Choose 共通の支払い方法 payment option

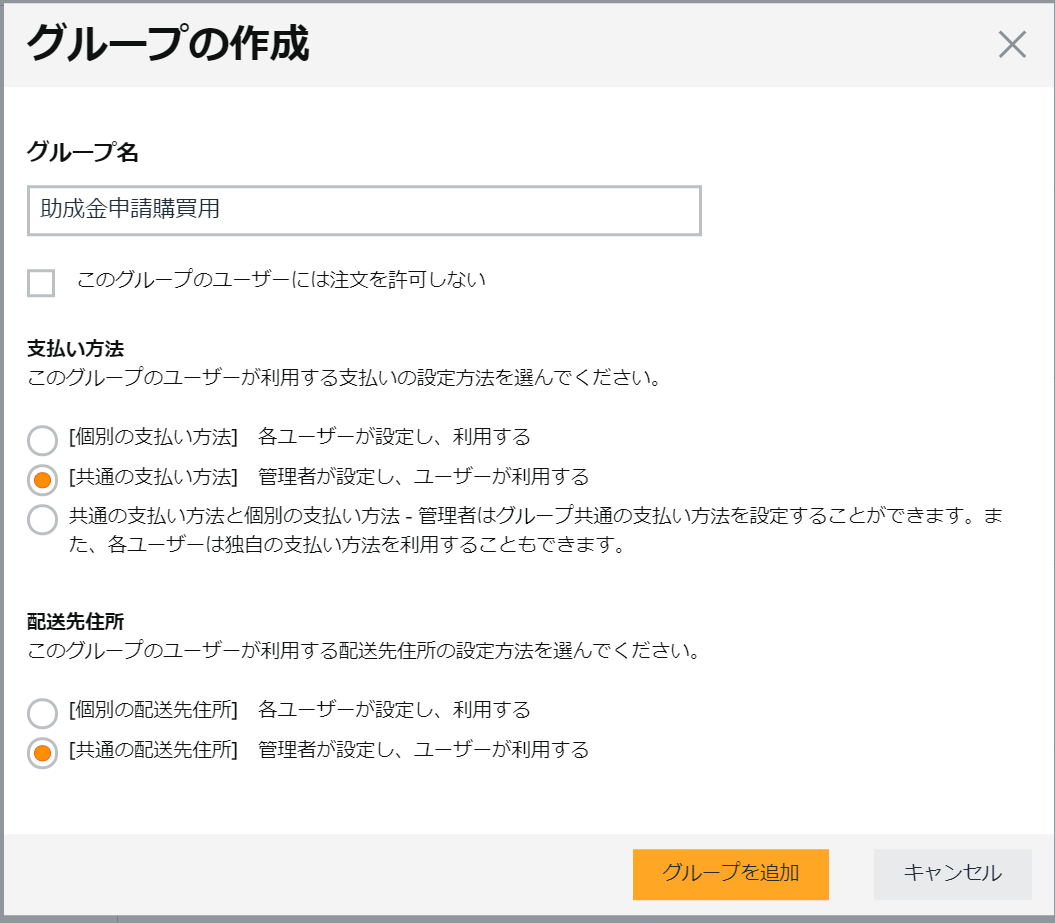(41, 478)
